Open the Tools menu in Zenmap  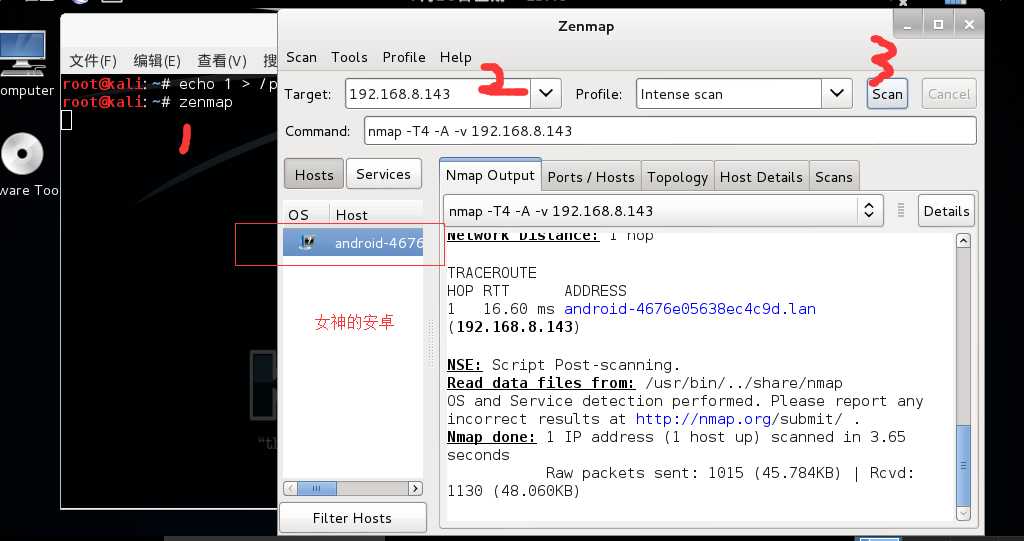pyautogui.click(x=349, y=57)
